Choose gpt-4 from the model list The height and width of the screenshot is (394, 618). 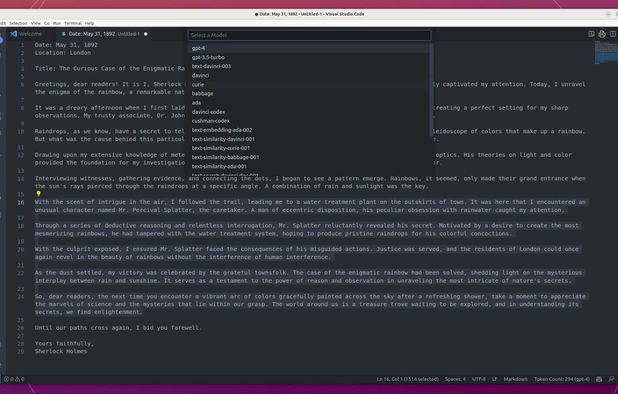pos(309,48)
